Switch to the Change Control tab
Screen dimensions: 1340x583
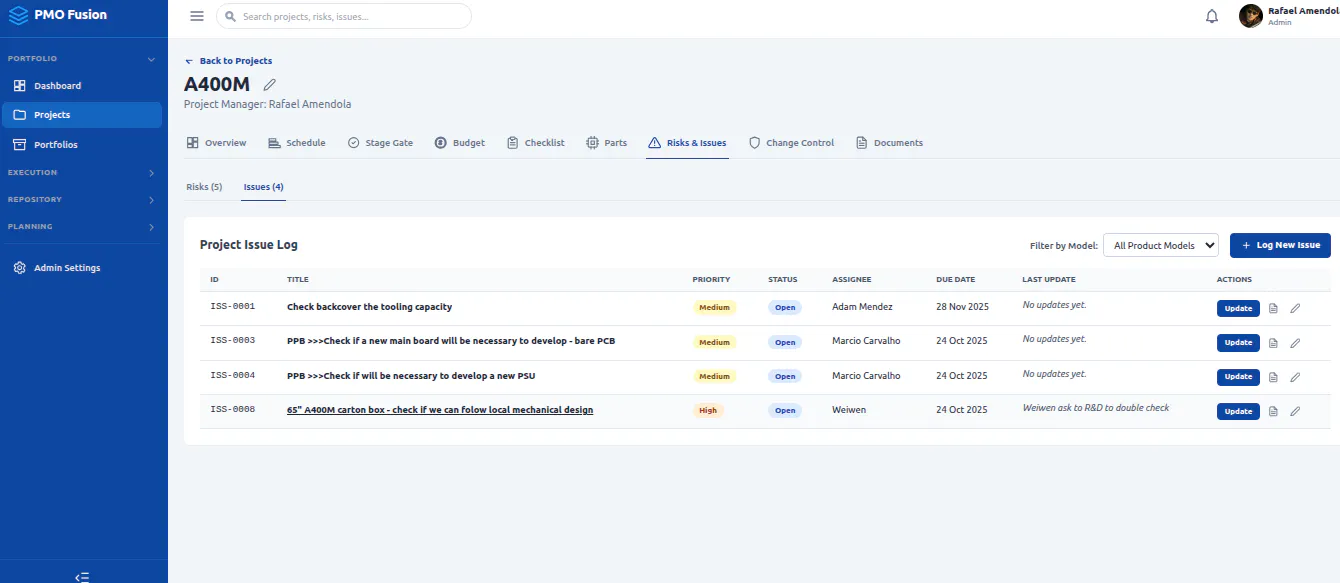[791, 143]
